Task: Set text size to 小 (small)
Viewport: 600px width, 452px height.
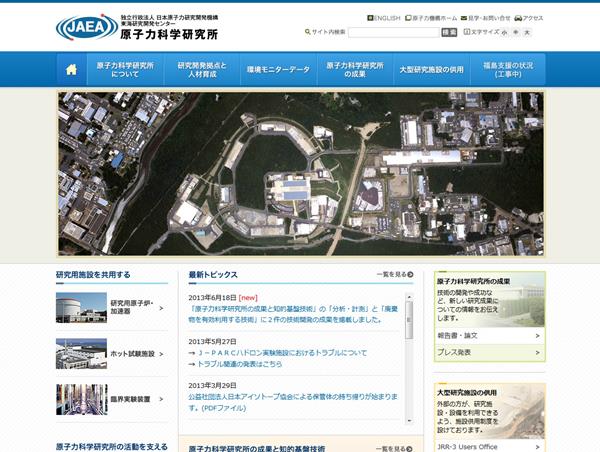Action: (504, 33)
